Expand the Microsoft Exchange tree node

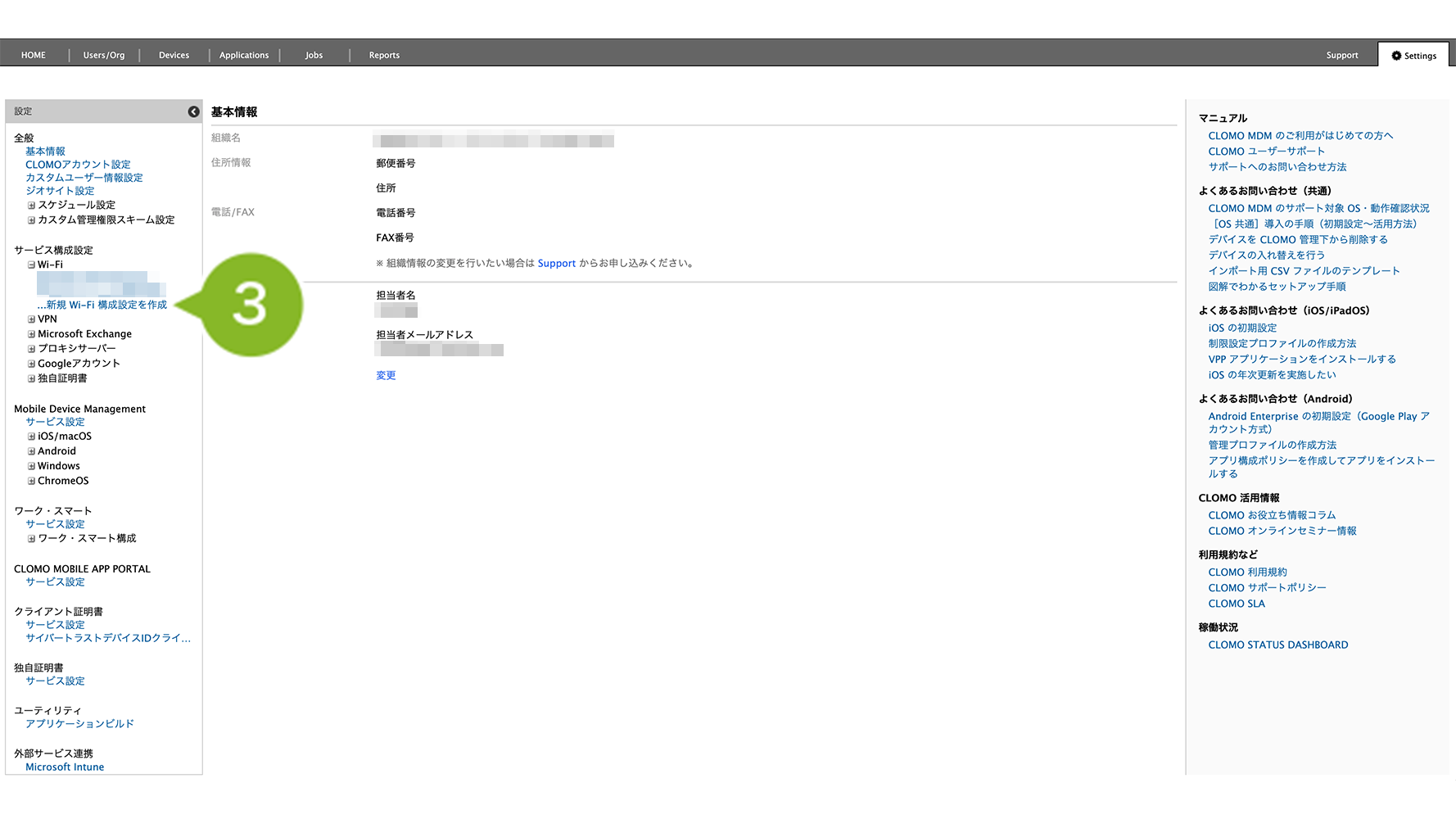tap(32, 334)
